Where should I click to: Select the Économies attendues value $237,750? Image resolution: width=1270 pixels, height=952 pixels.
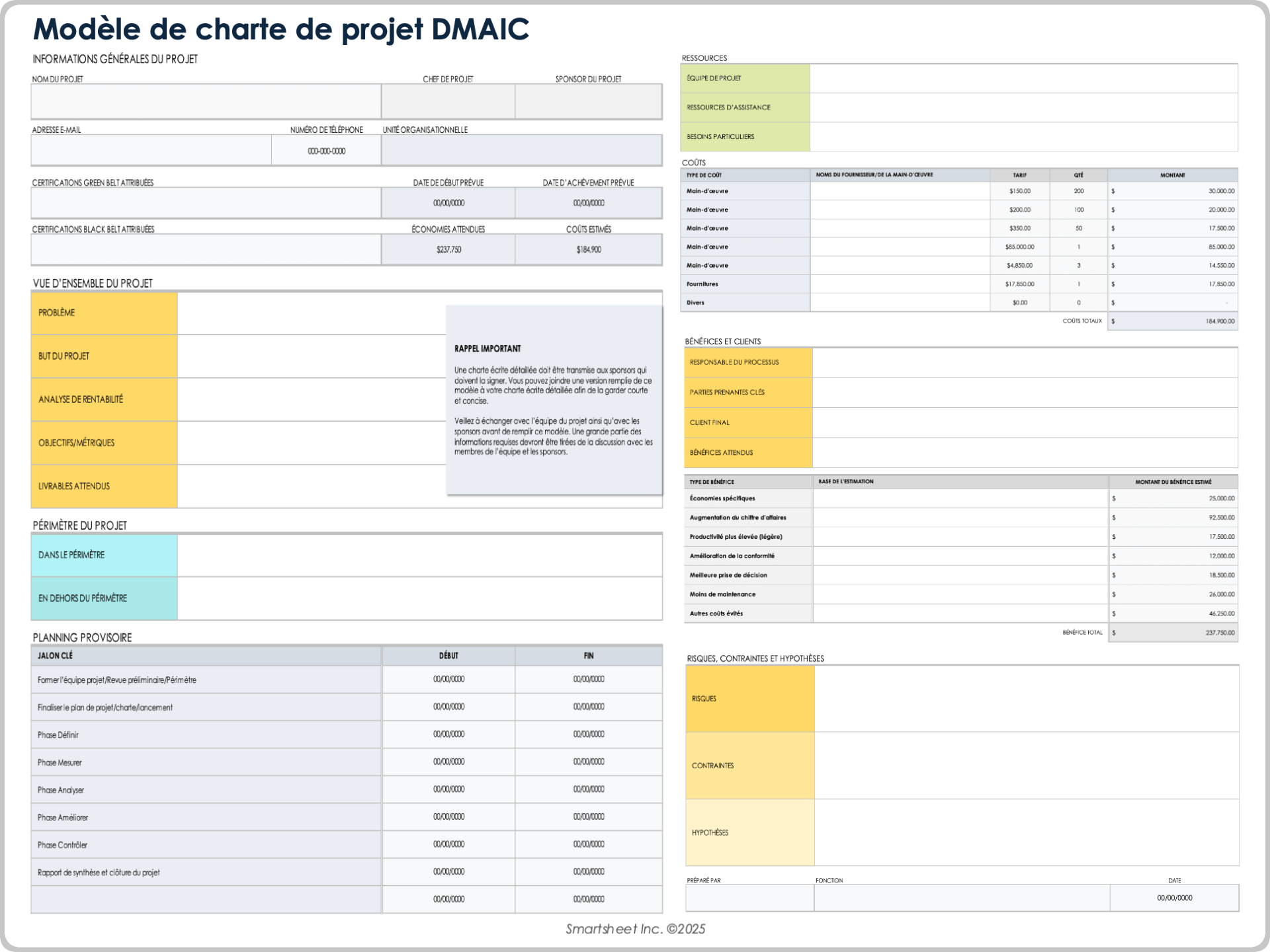tap(448, 249)
